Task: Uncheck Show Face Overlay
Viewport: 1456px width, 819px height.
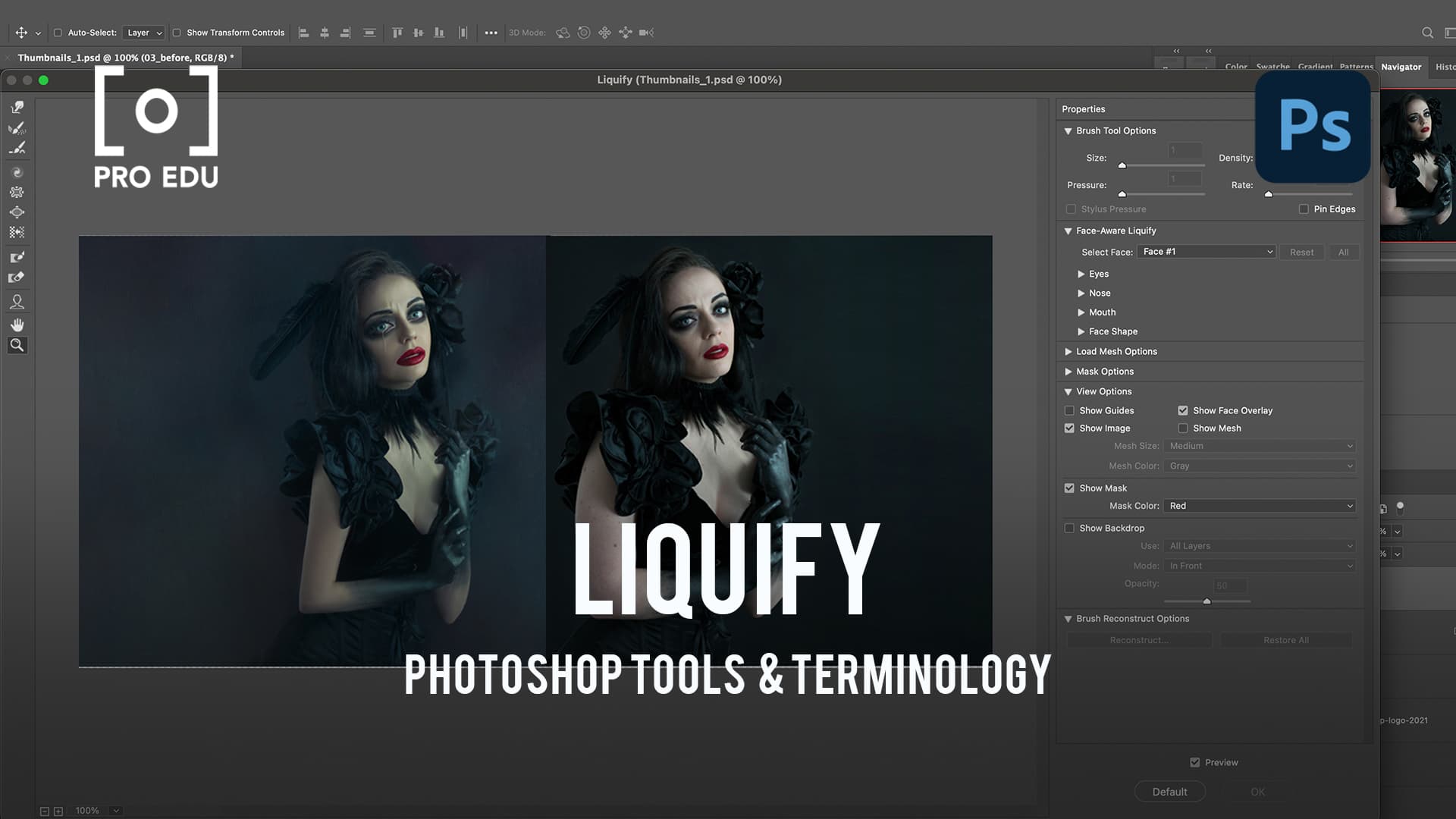Action: point(1183,410)
